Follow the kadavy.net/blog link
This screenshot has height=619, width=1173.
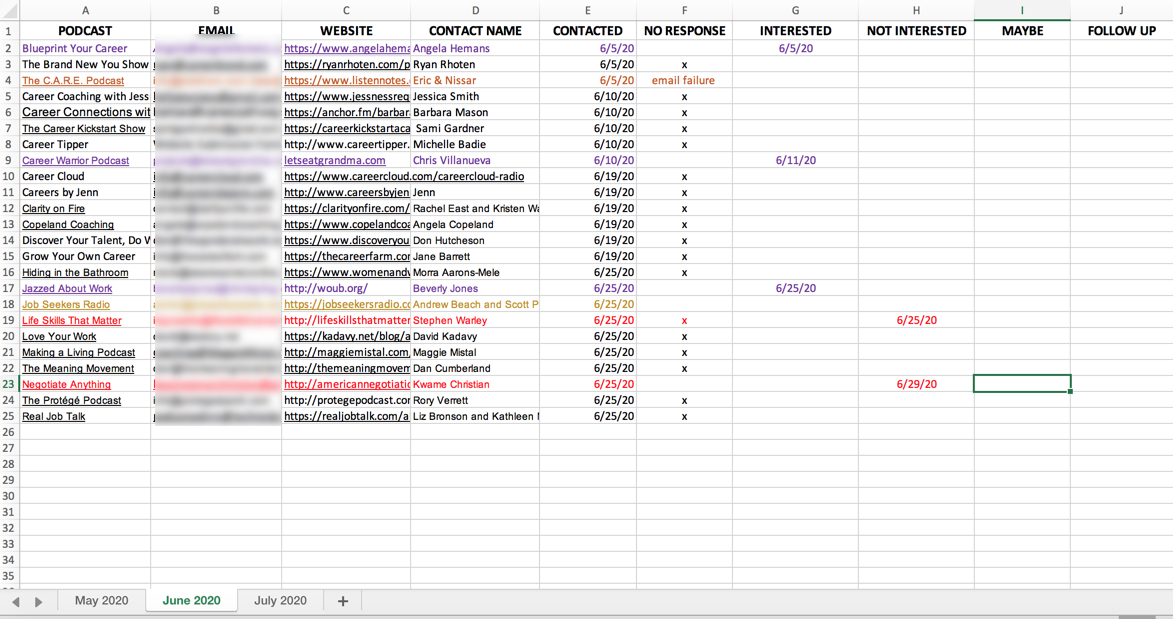point(347,336)
